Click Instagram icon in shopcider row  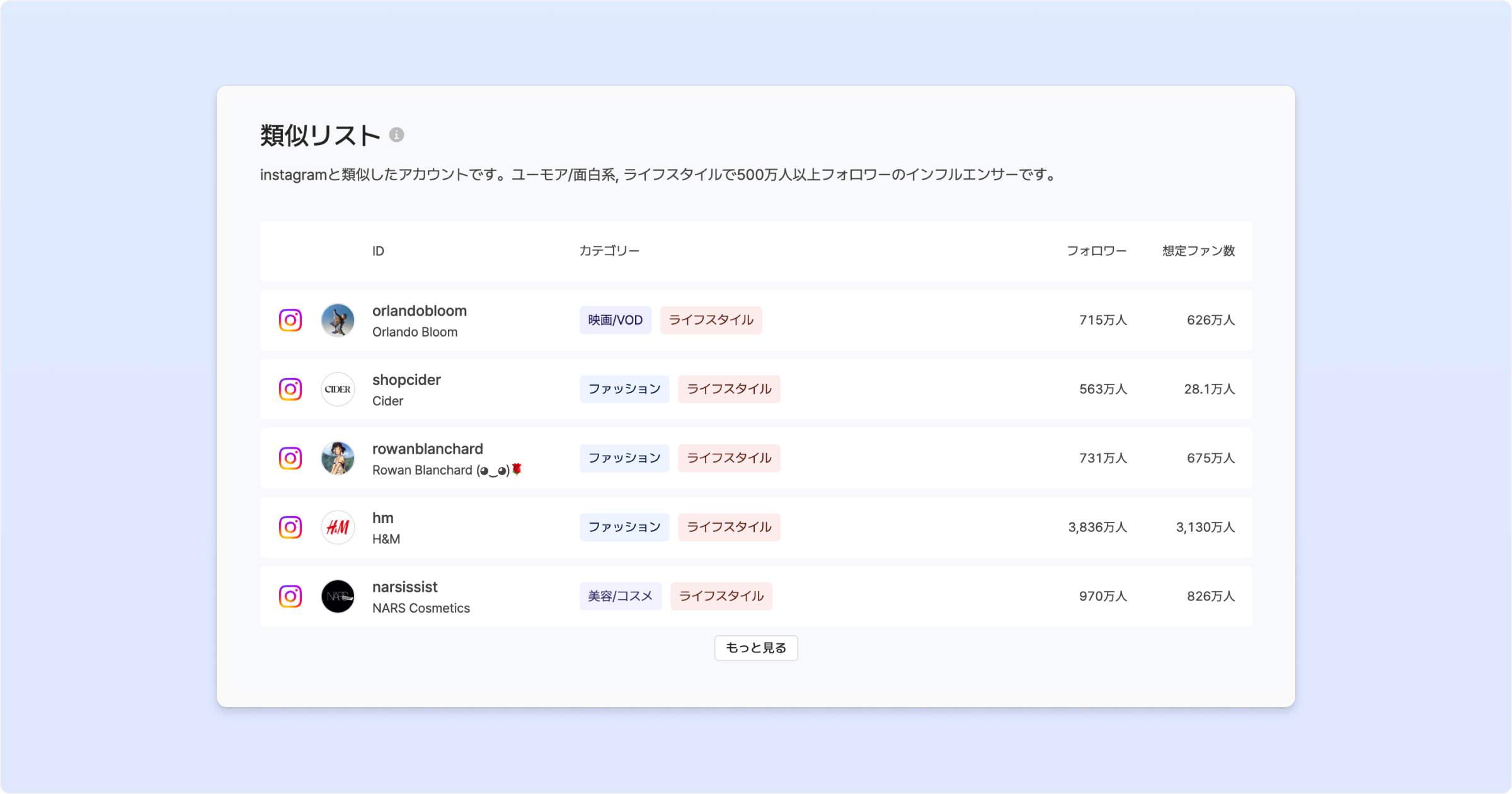[x=290, y=389]
